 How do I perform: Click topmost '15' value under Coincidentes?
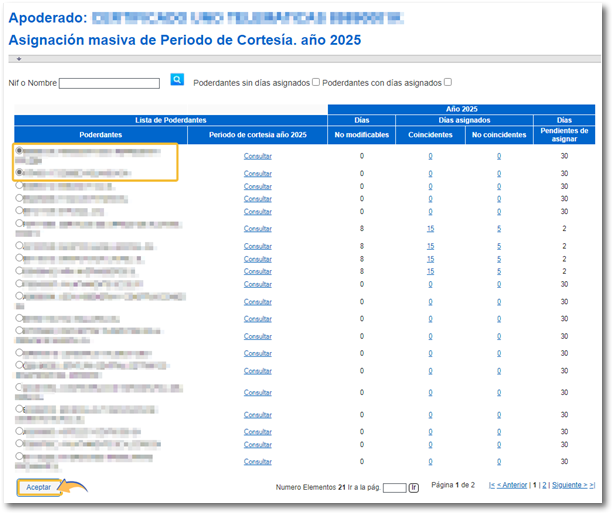tap(430, 228)
